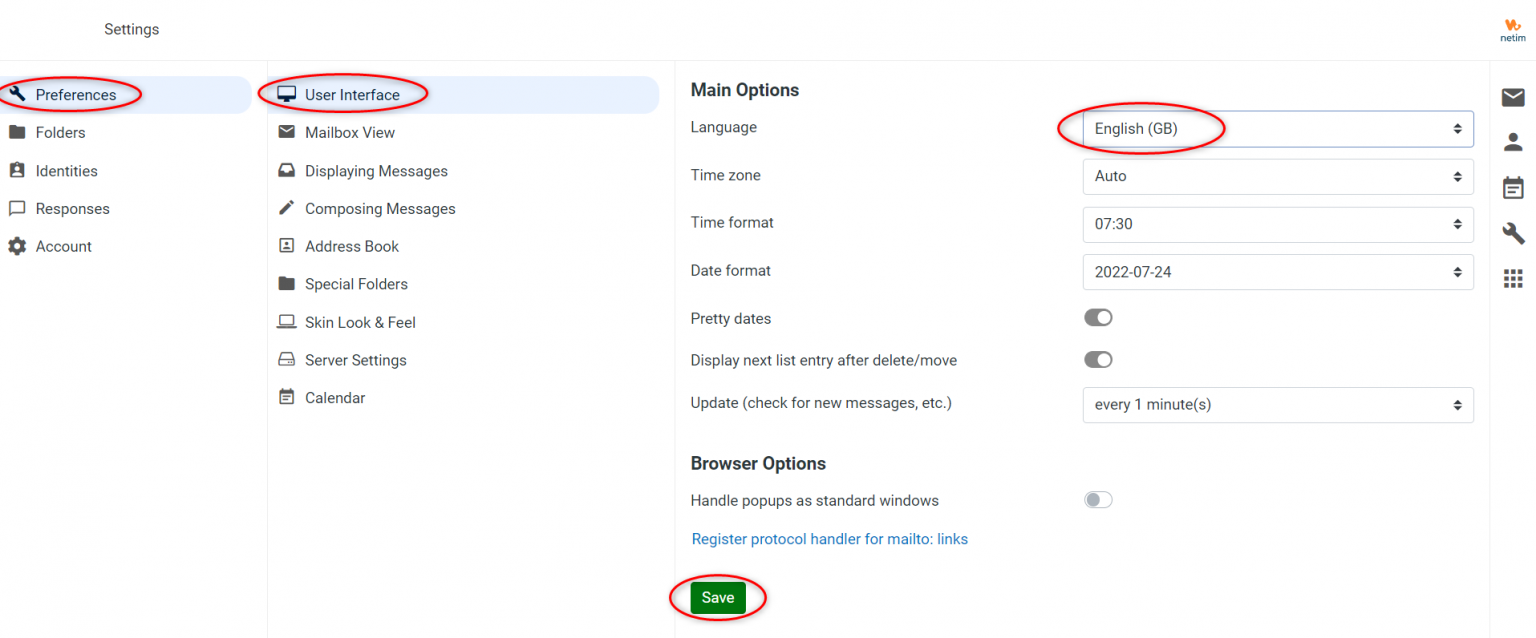Viewport: 1536px width, 638px height.
Task: Click the pencil icon next to Composing Messages
Action: [287, 208]
